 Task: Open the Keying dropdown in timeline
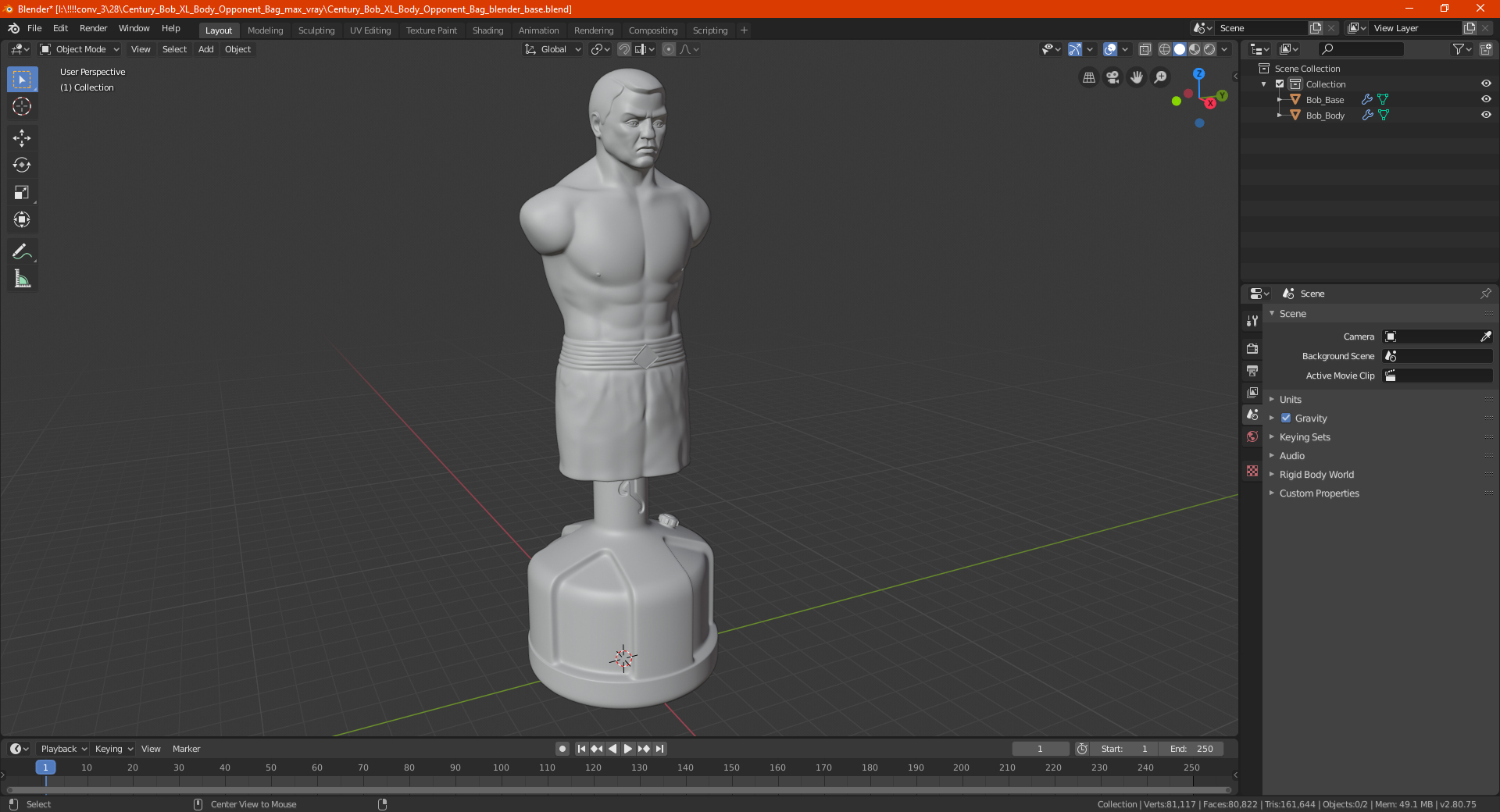pos(113,749)
